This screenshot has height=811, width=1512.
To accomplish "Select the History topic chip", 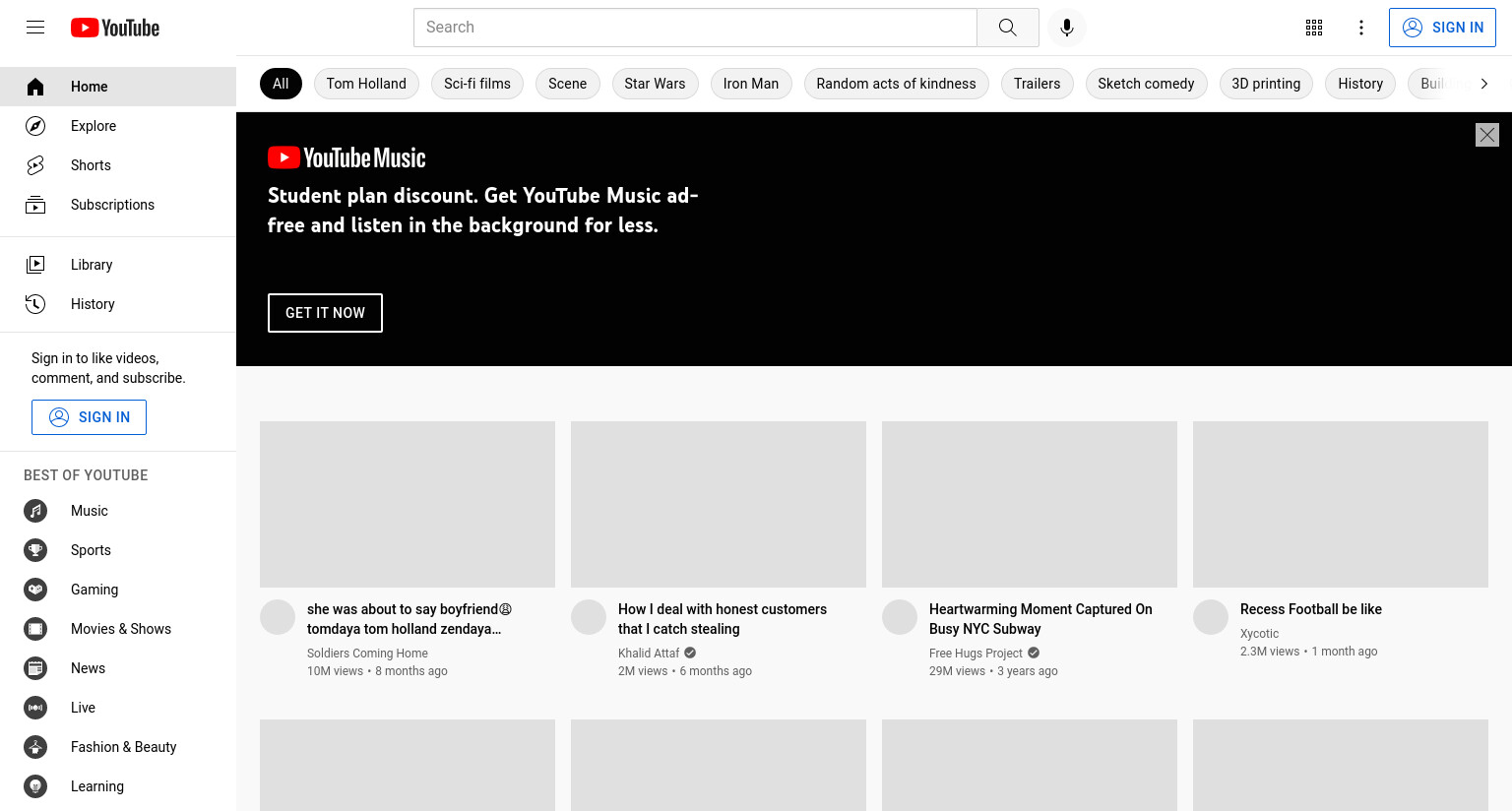I will (1360, 84).
